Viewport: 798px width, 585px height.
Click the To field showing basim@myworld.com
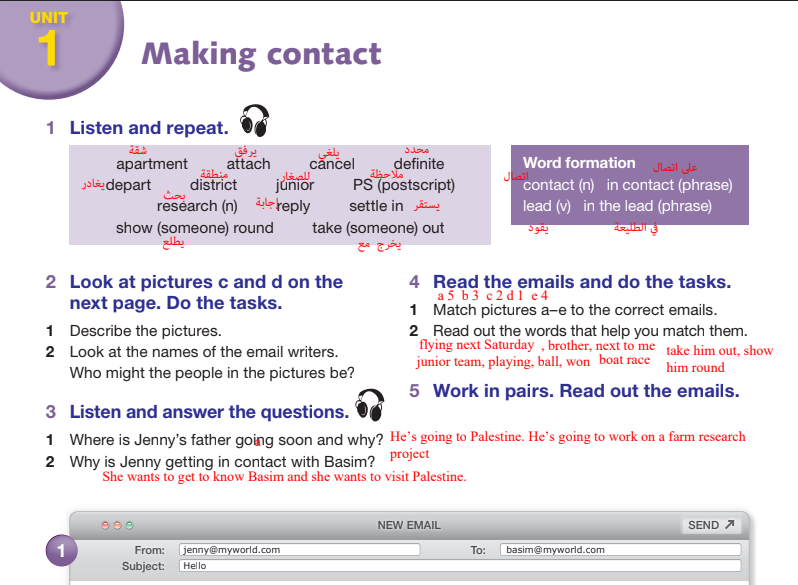[x=620, y=550]
